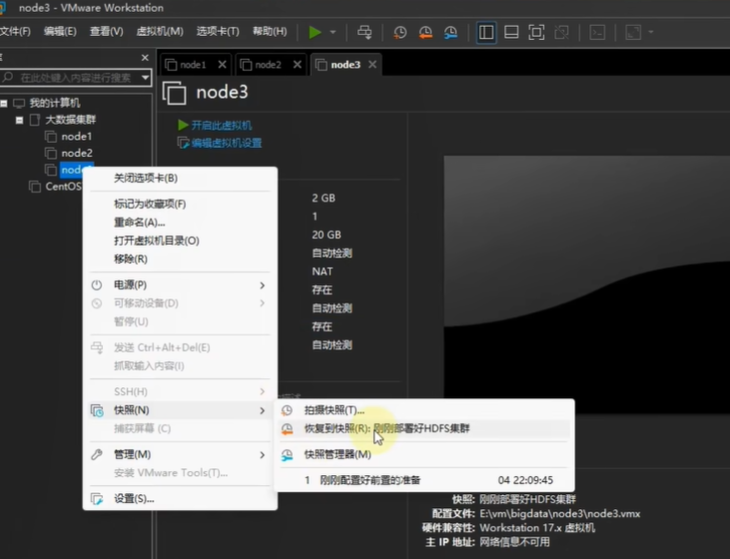Open 设置(S)... from context menu
The width and height of the screenshot is (730, 559).
pos(180,498)
